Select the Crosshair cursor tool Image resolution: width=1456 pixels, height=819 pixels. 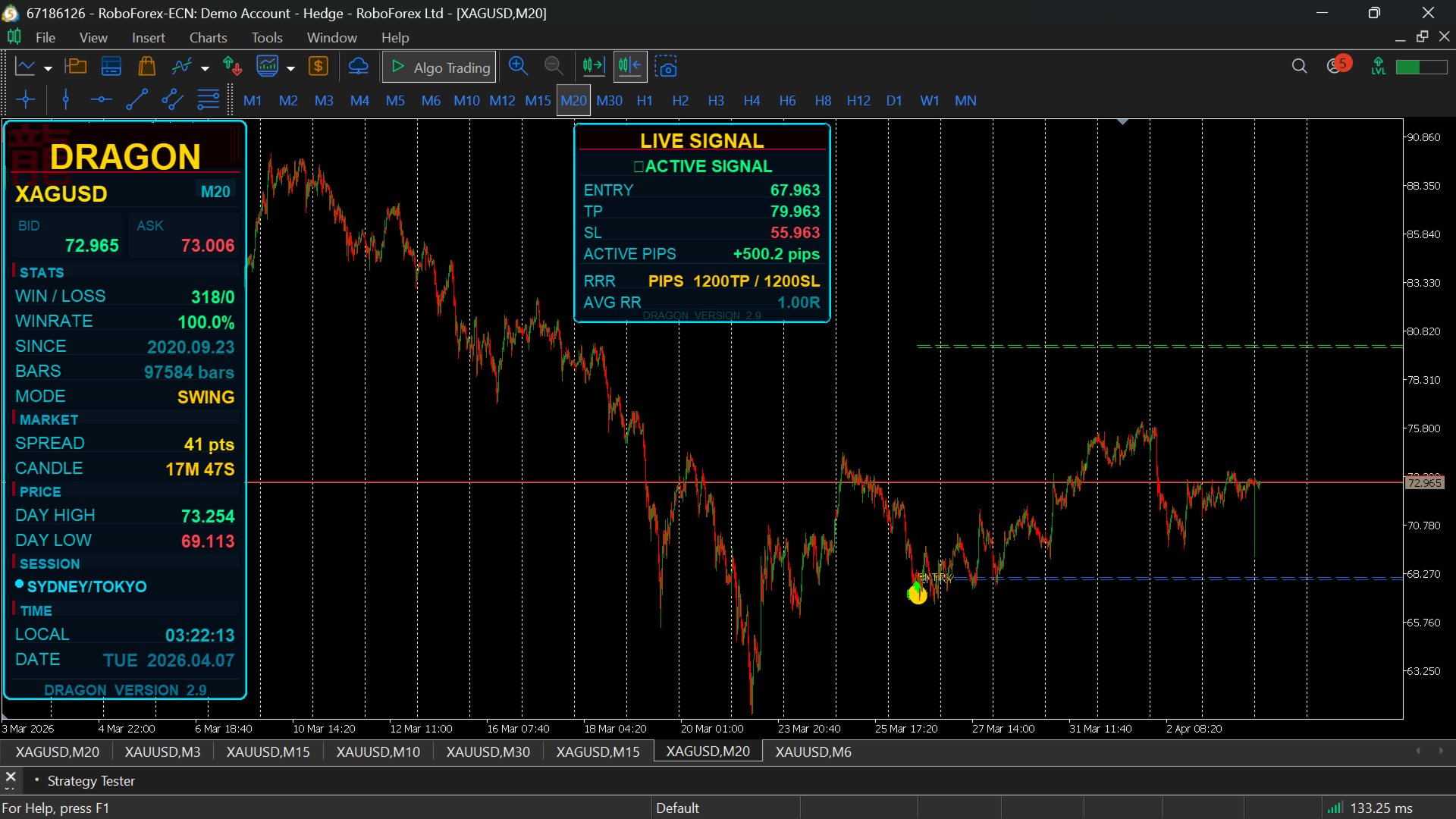pyautogui.click(x=25, y=100)
